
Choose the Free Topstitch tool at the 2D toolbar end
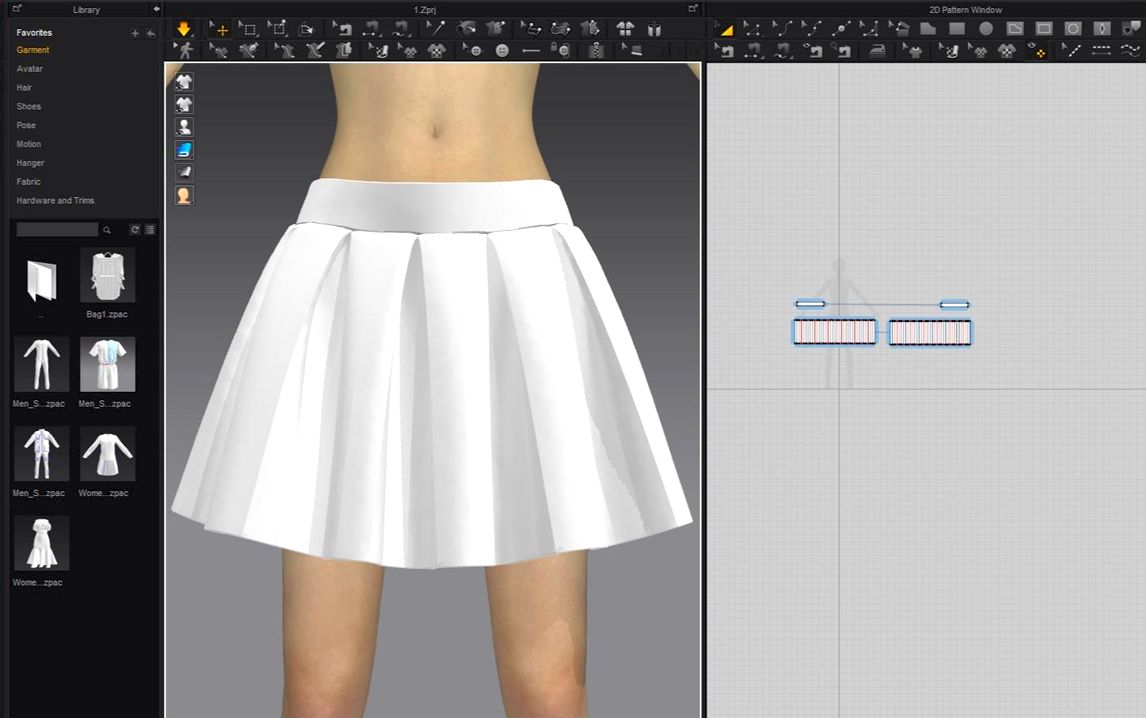click(1130, 50)
